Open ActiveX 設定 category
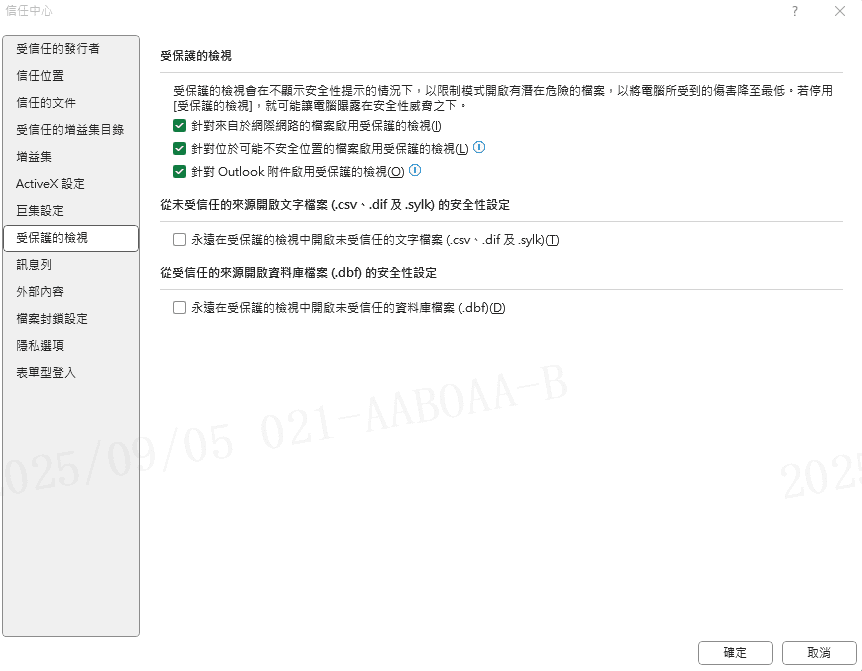 click(x=50, y=183)
